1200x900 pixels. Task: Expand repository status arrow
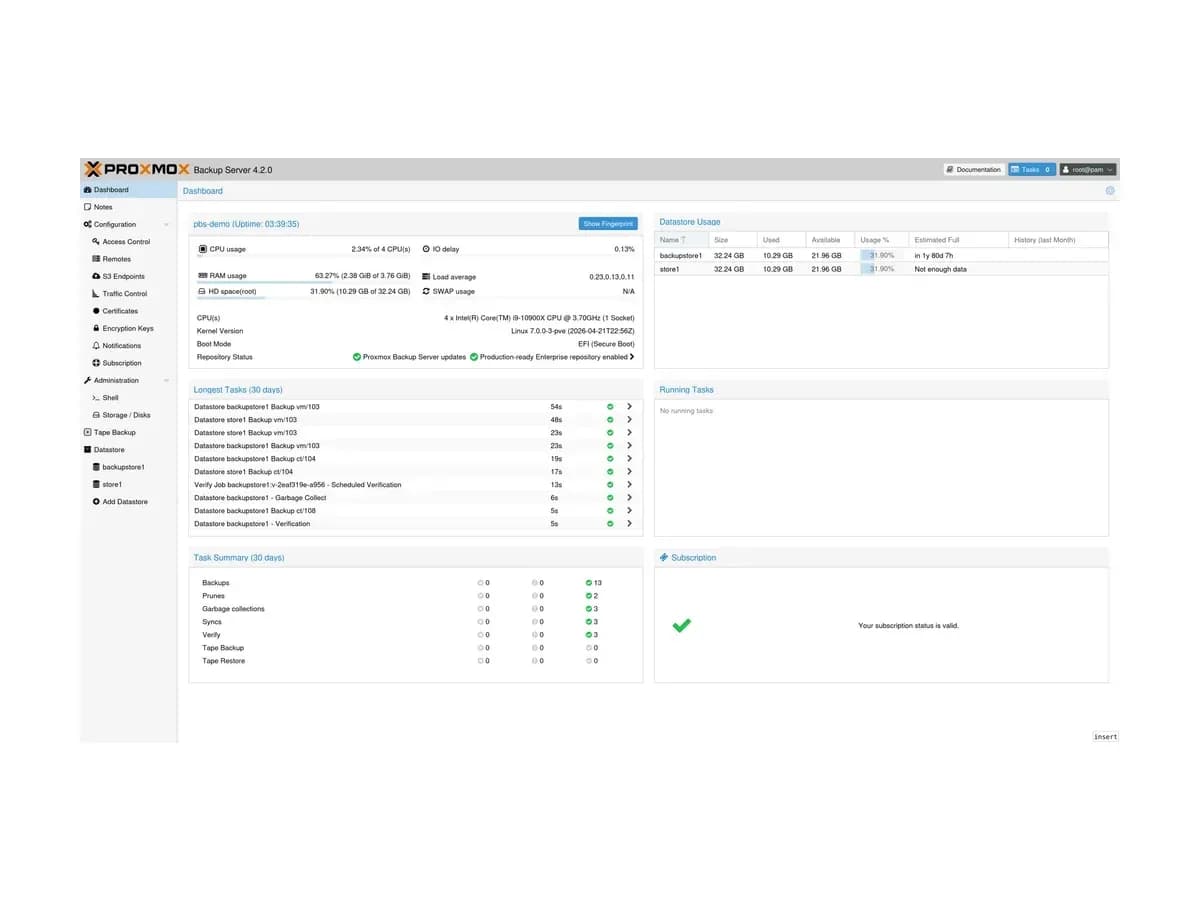[632, 357]
